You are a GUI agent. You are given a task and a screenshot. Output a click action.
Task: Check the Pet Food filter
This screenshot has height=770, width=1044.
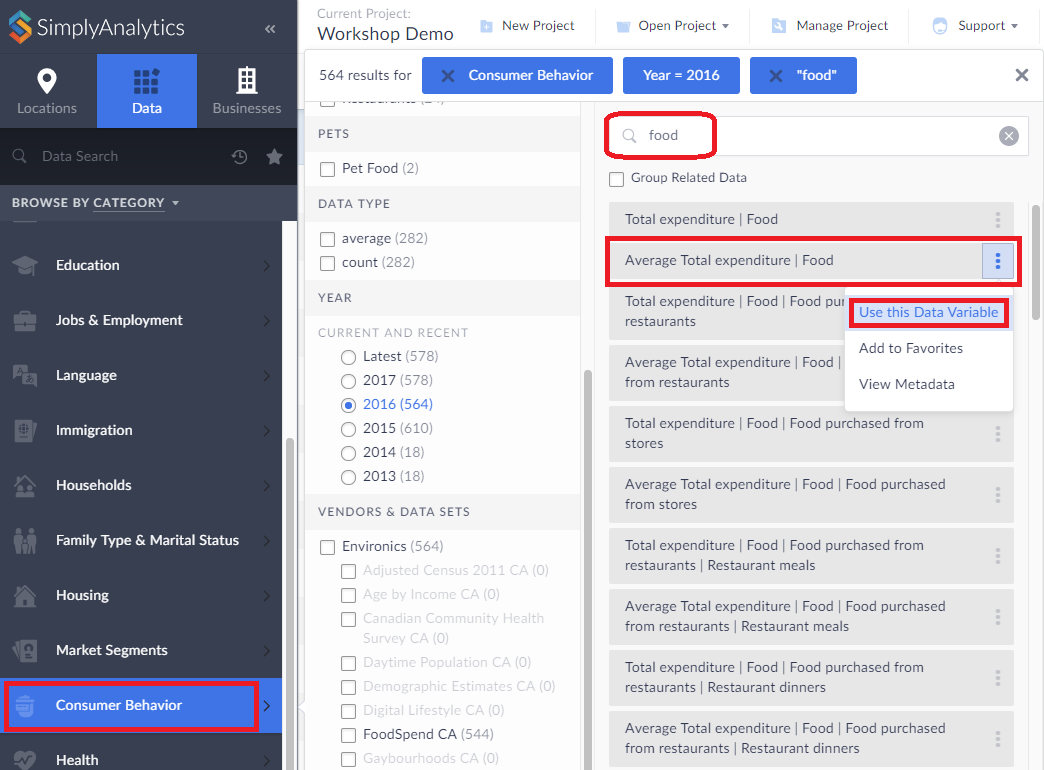[x=327, y=169]
